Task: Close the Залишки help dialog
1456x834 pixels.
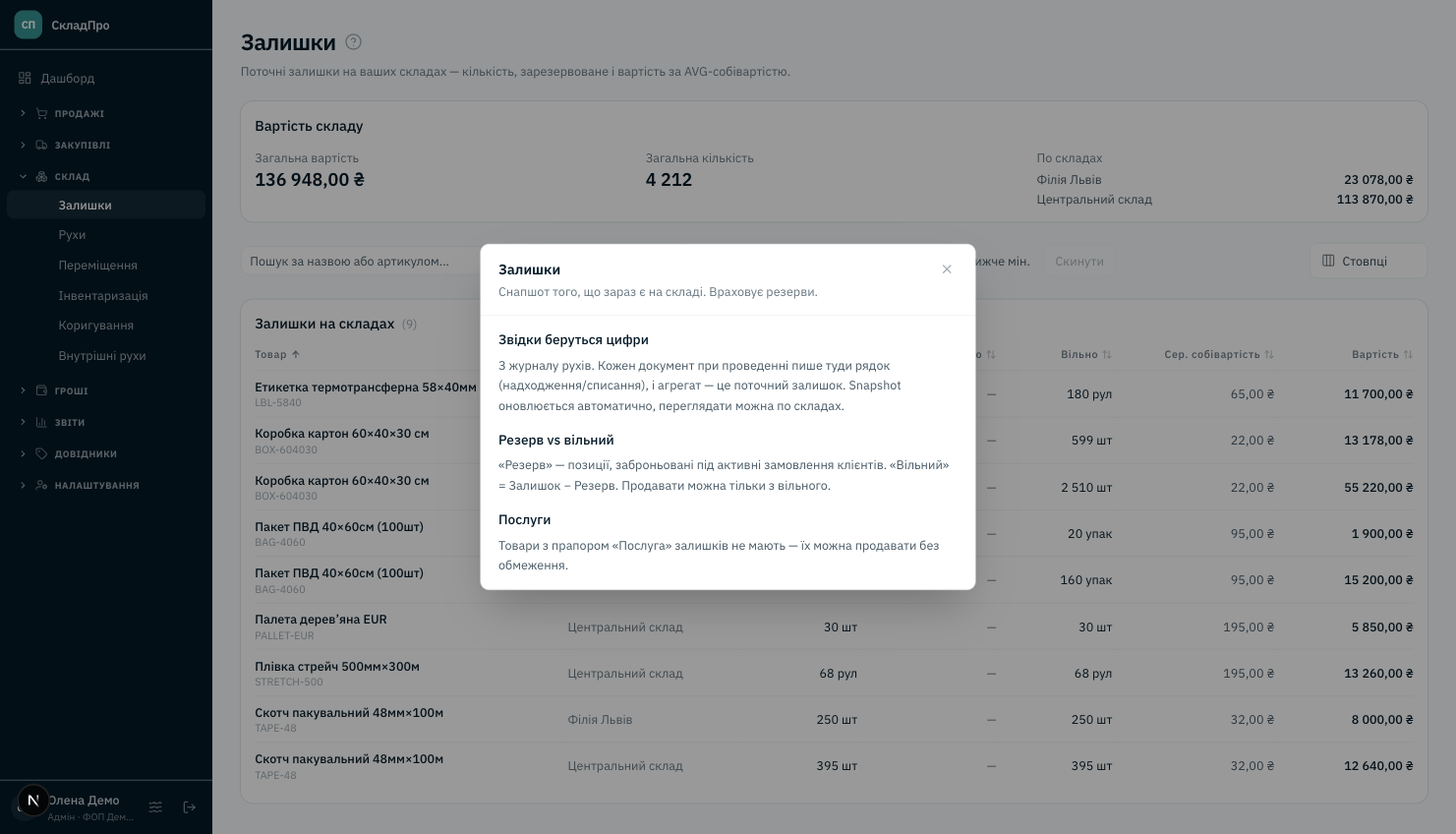Action: (x=947, y=269)
